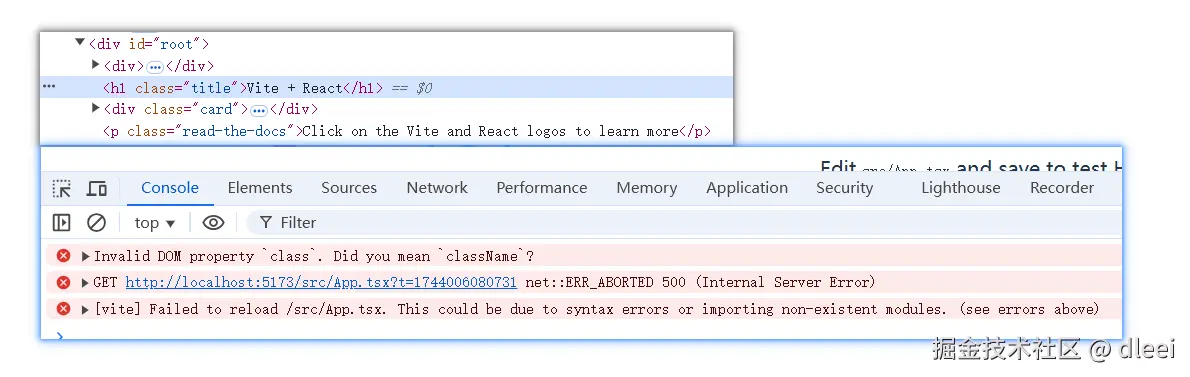1190x377 pixels.
Task: Collapse the div id="root" node
Action: pos(80,42)
